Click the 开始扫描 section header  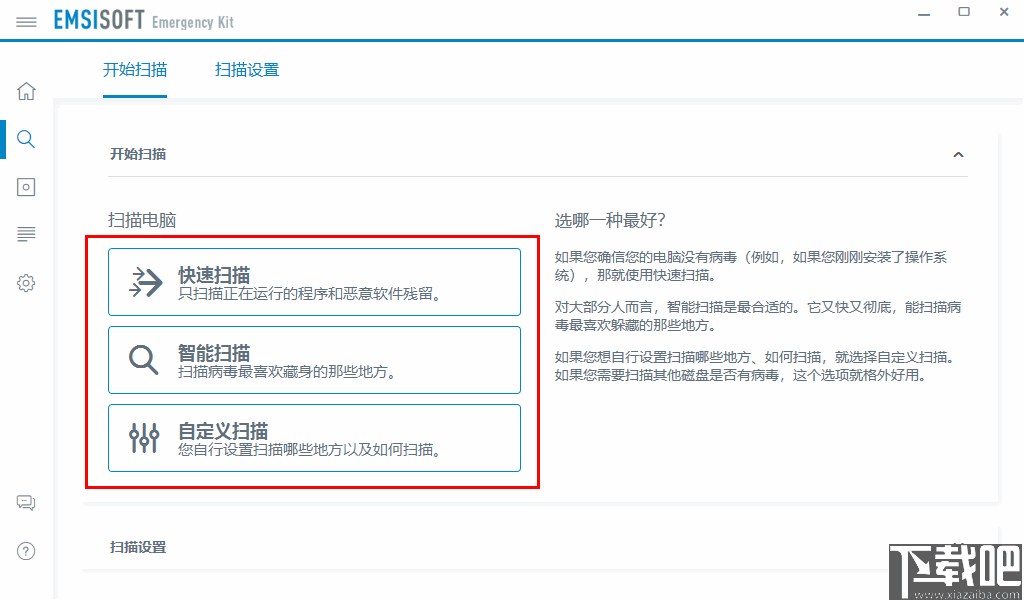point(138,154)
